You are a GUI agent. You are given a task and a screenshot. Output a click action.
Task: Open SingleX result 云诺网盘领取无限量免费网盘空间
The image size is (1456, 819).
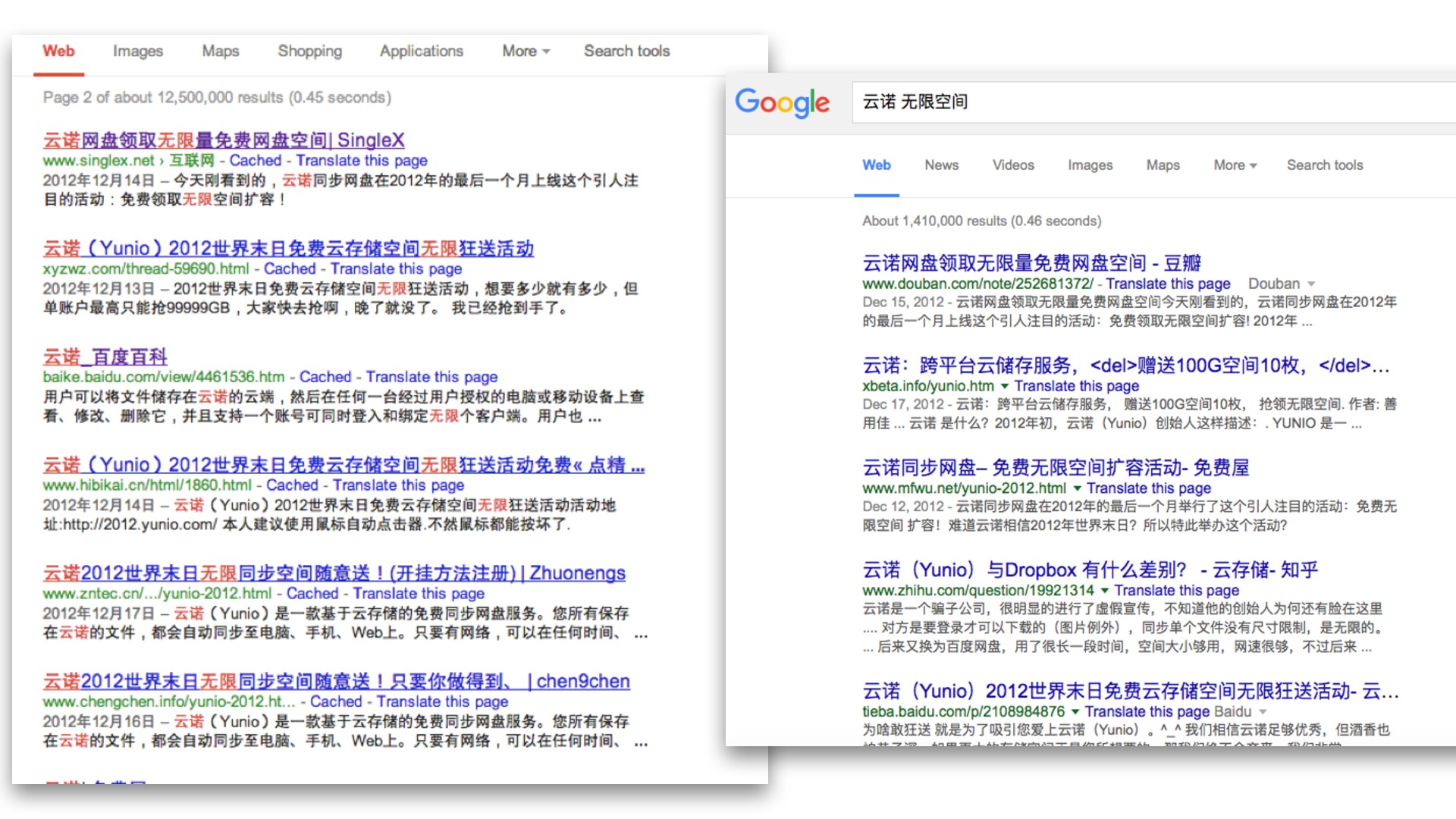coord(224,140)
